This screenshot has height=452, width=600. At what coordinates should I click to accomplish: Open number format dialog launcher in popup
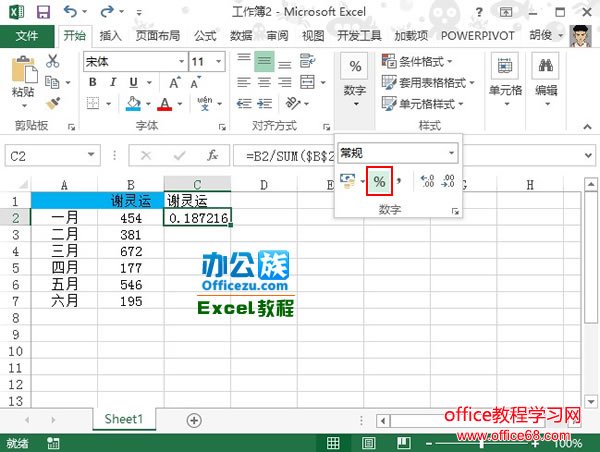click(455, 211)
